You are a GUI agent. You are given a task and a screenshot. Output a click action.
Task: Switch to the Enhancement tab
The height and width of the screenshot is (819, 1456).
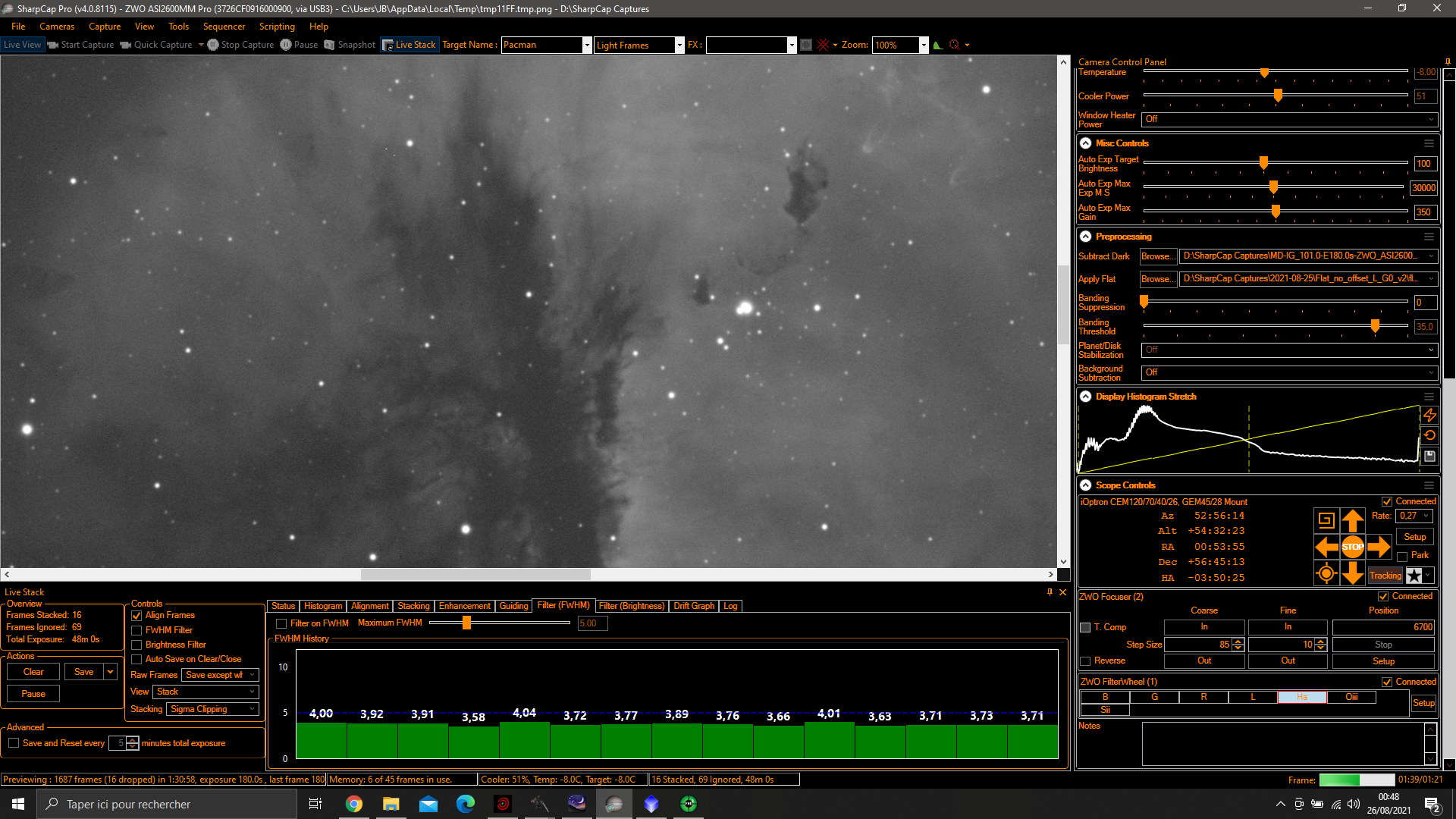click(464, 606)
